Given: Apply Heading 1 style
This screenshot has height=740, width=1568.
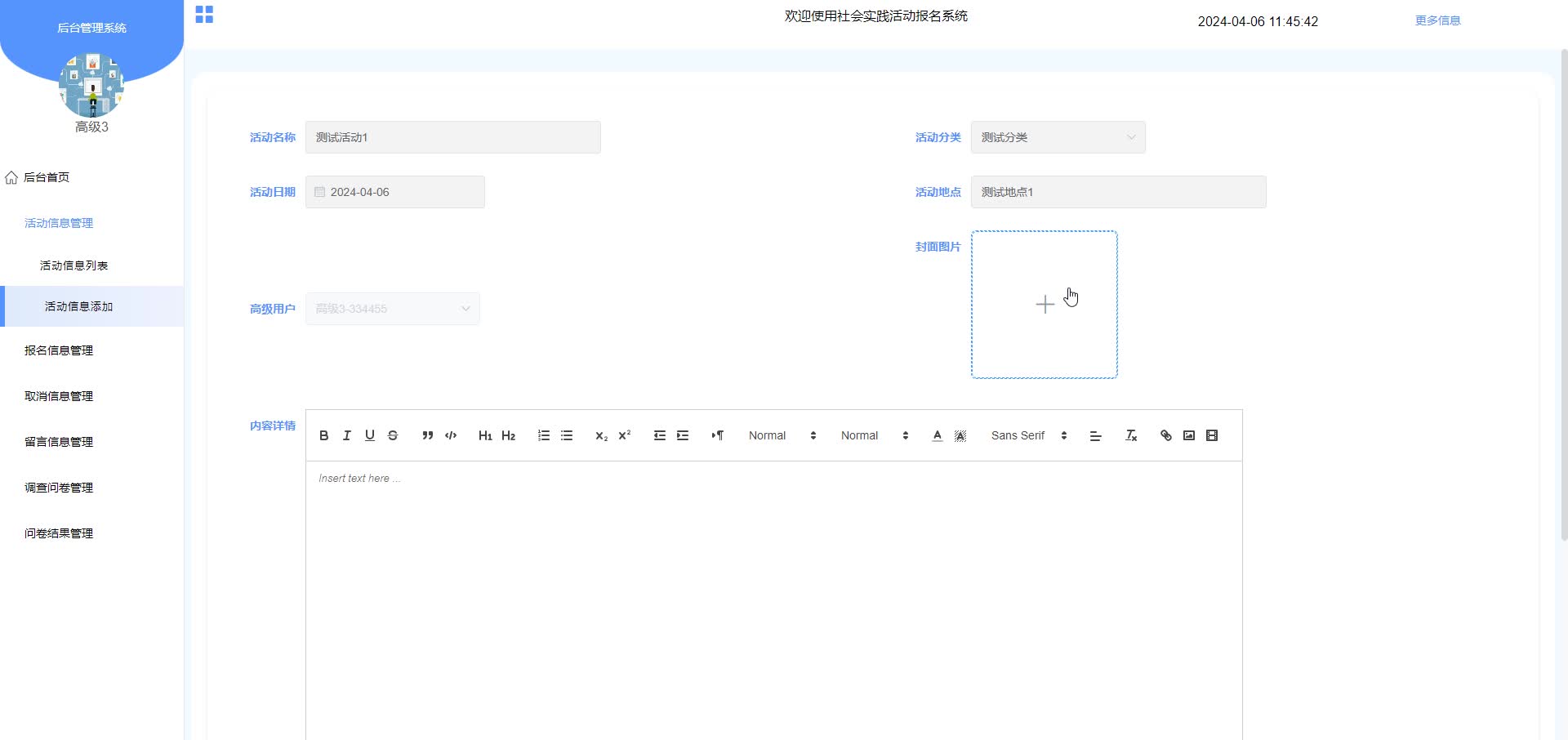Looking at the screenshot, I should coord(485,435).
